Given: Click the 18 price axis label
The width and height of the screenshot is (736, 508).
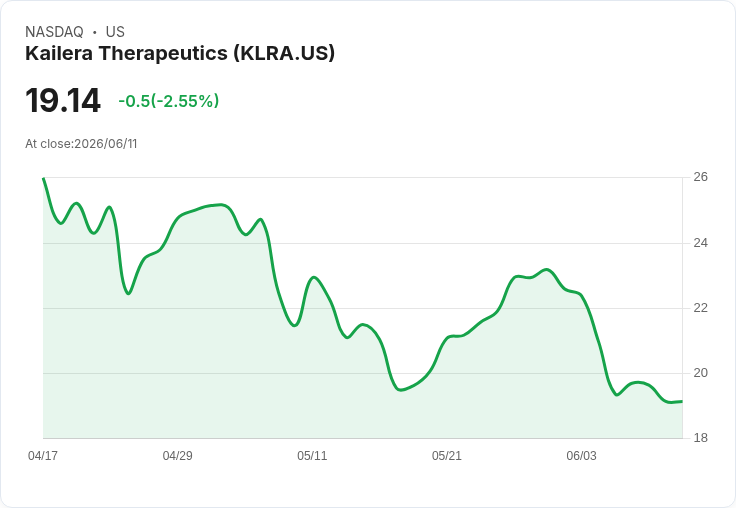Looking at the screenshot, I should pos(701,438).
